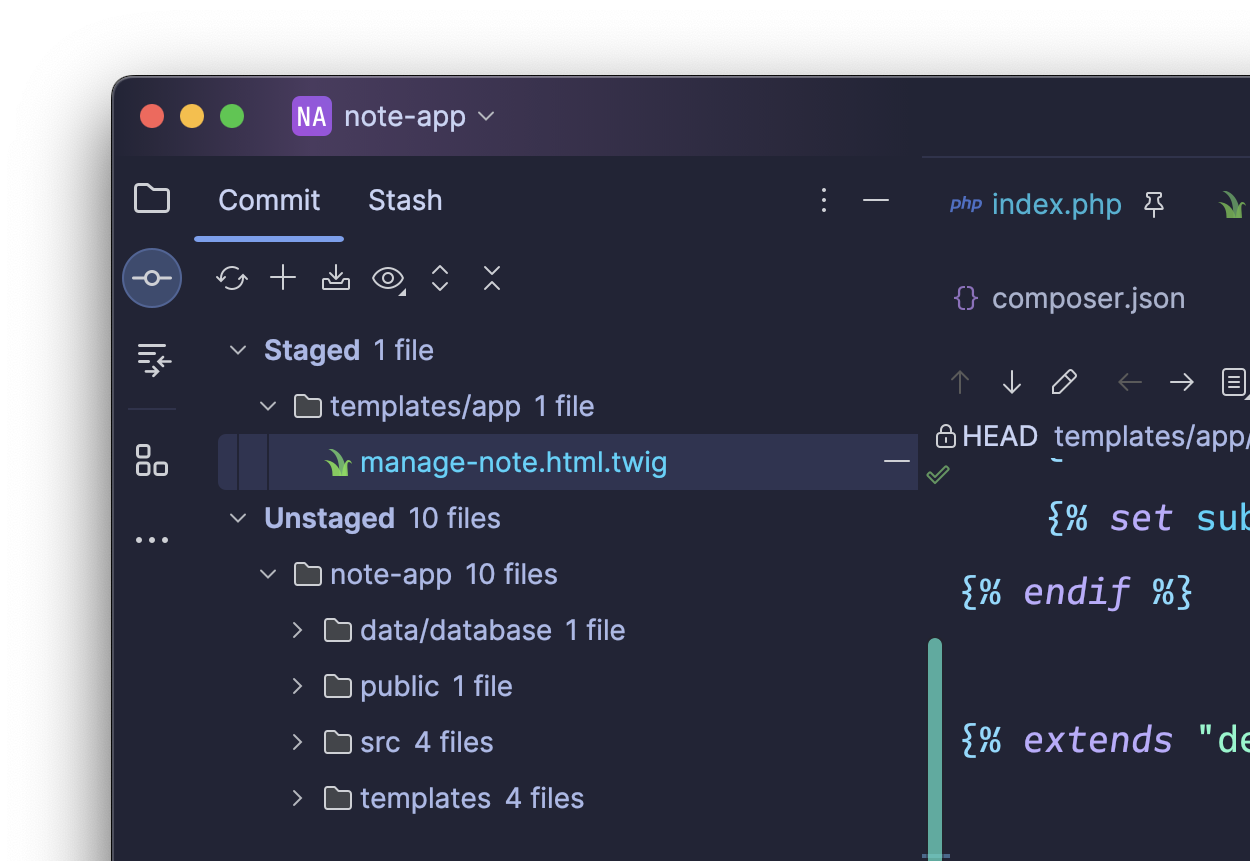Open the Structure tool window icon
1250x861 pixels.
(152, 460)
